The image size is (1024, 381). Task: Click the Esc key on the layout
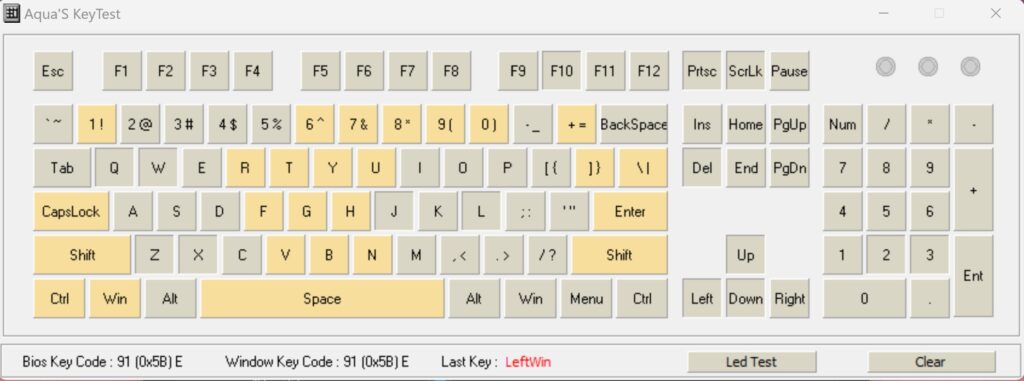(x=53, y=71)
